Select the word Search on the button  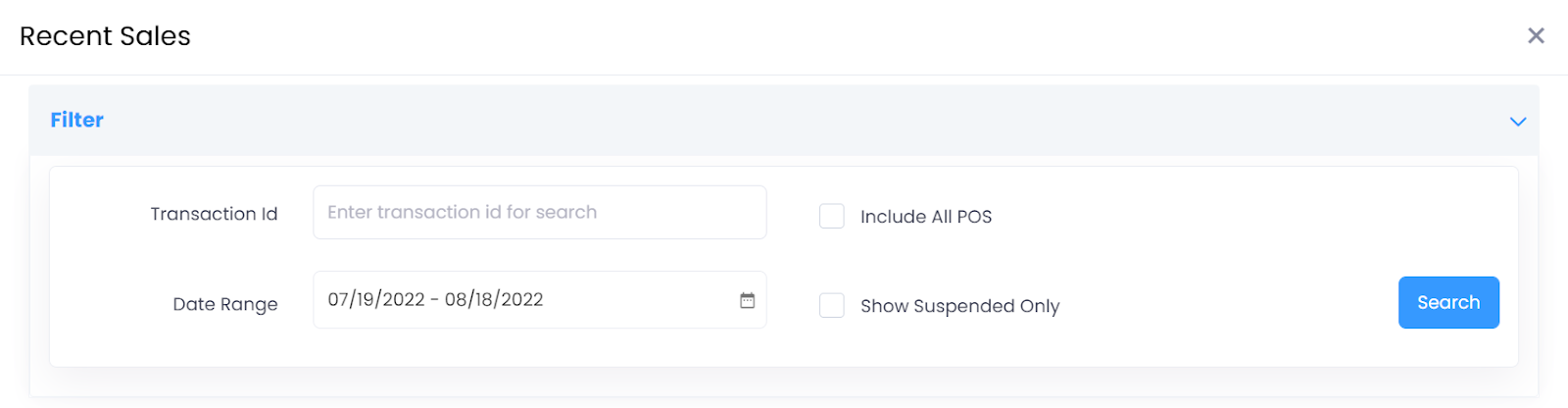pos(1447,303)
